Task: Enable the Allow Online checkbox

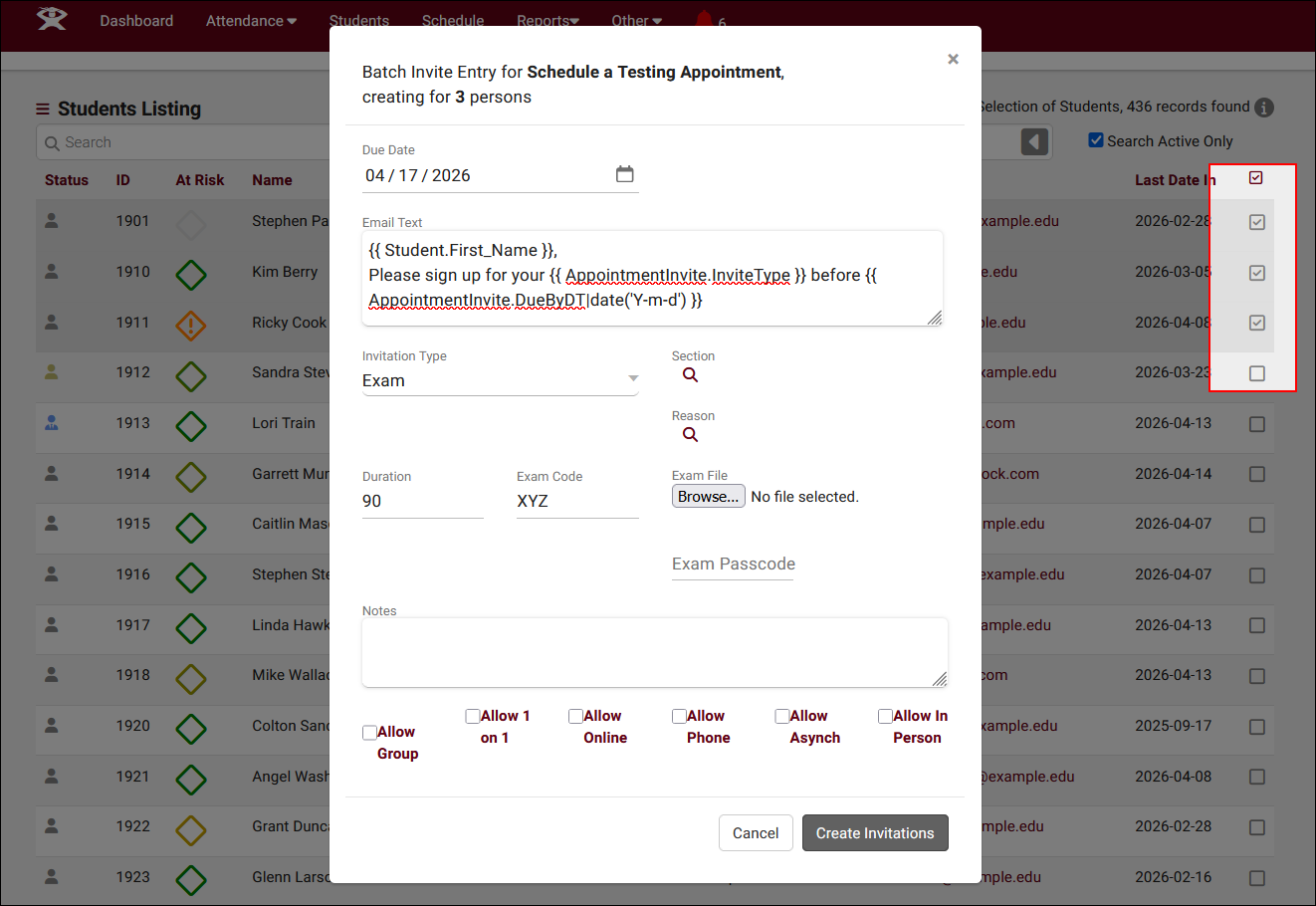Action: click(575, 716)
